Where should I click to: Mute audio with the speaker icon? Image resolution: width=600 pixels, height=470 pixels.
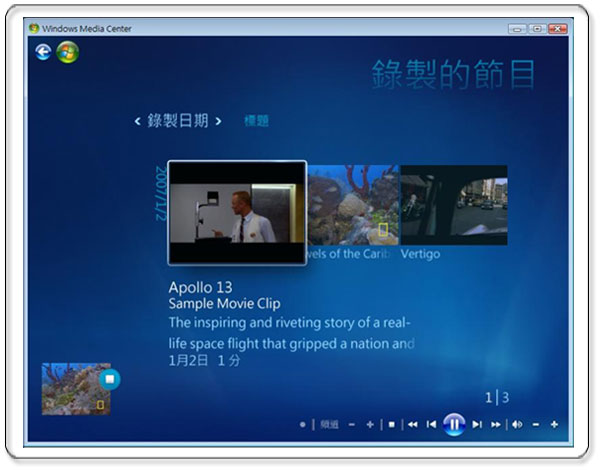pyautogui.click(x=517, y=424)
